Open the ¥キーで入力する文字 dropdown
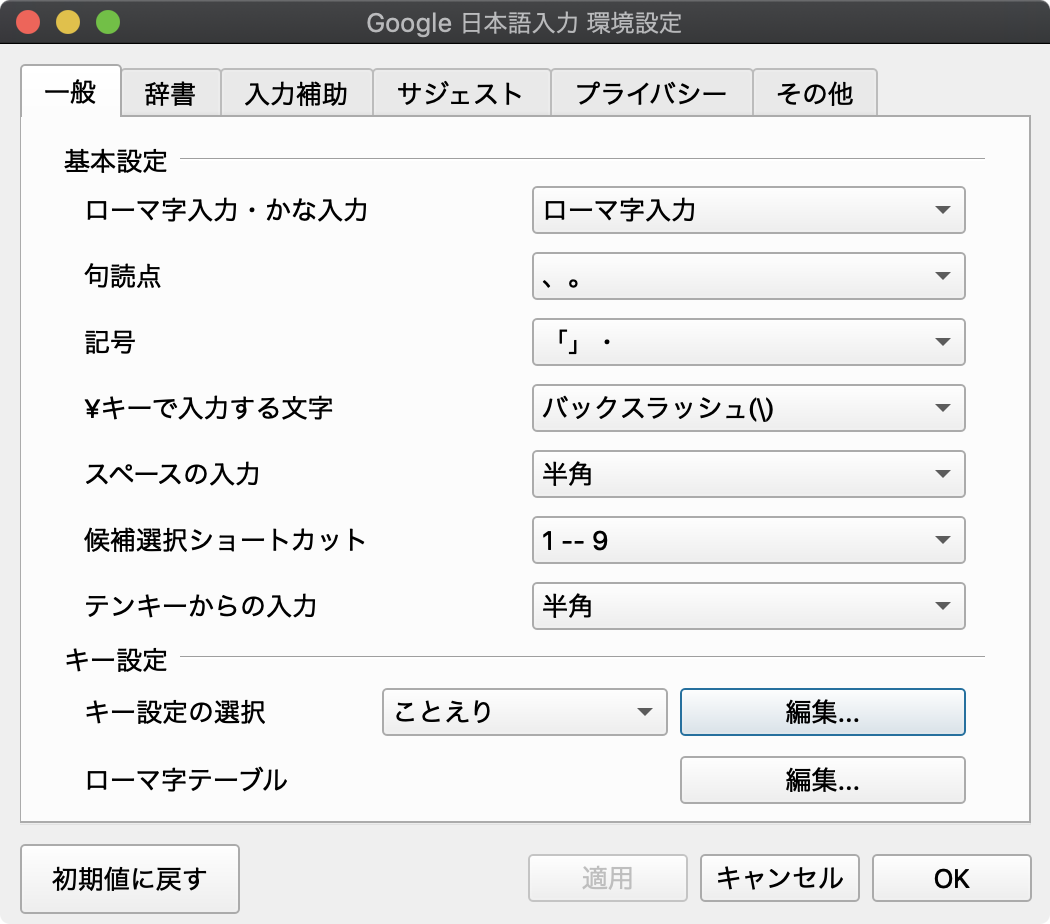Image resolution: width=1050 pixels, height=924 pixels. [748, 408]
